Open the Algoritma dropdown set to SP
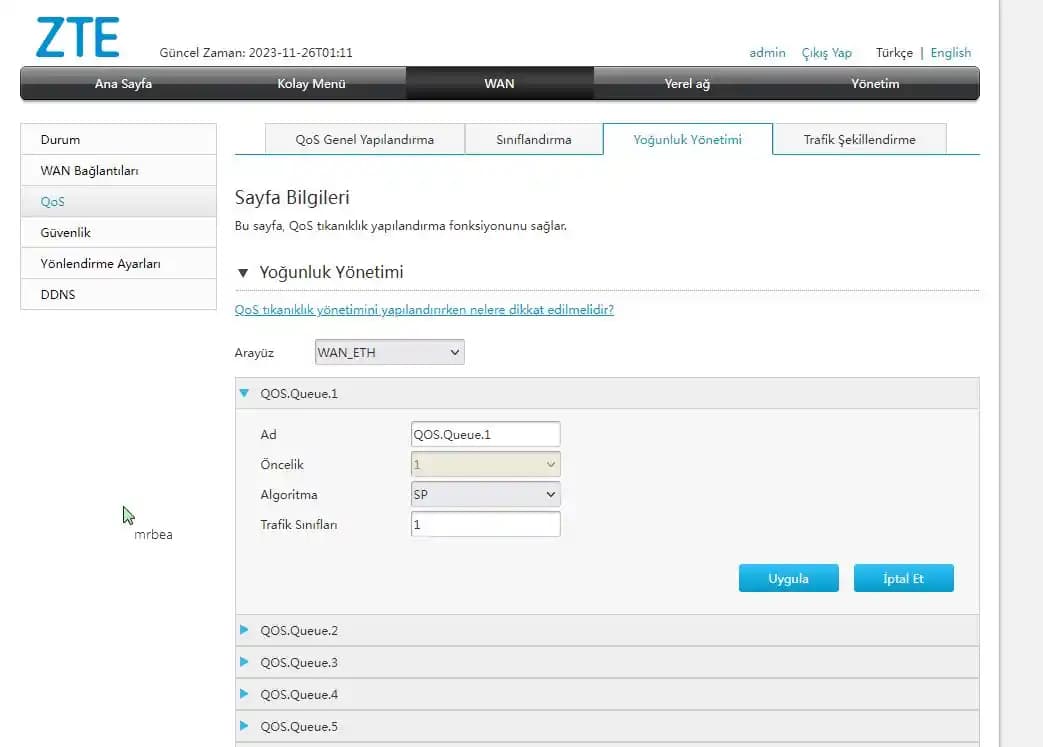This screenshot has height=747, width=1043. (x=485, y=493)
